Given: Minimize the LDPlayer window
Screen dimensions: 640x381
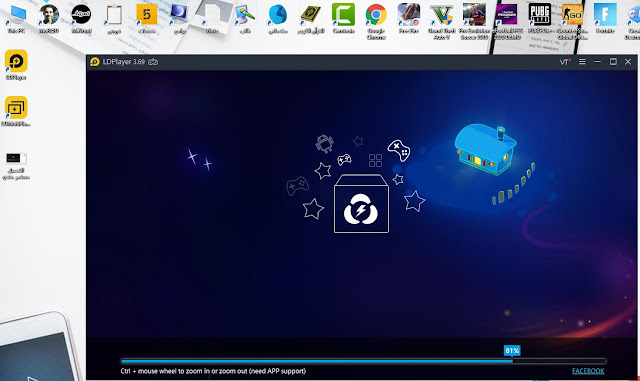Looking at the screenshot, I should tap(598, 62).
